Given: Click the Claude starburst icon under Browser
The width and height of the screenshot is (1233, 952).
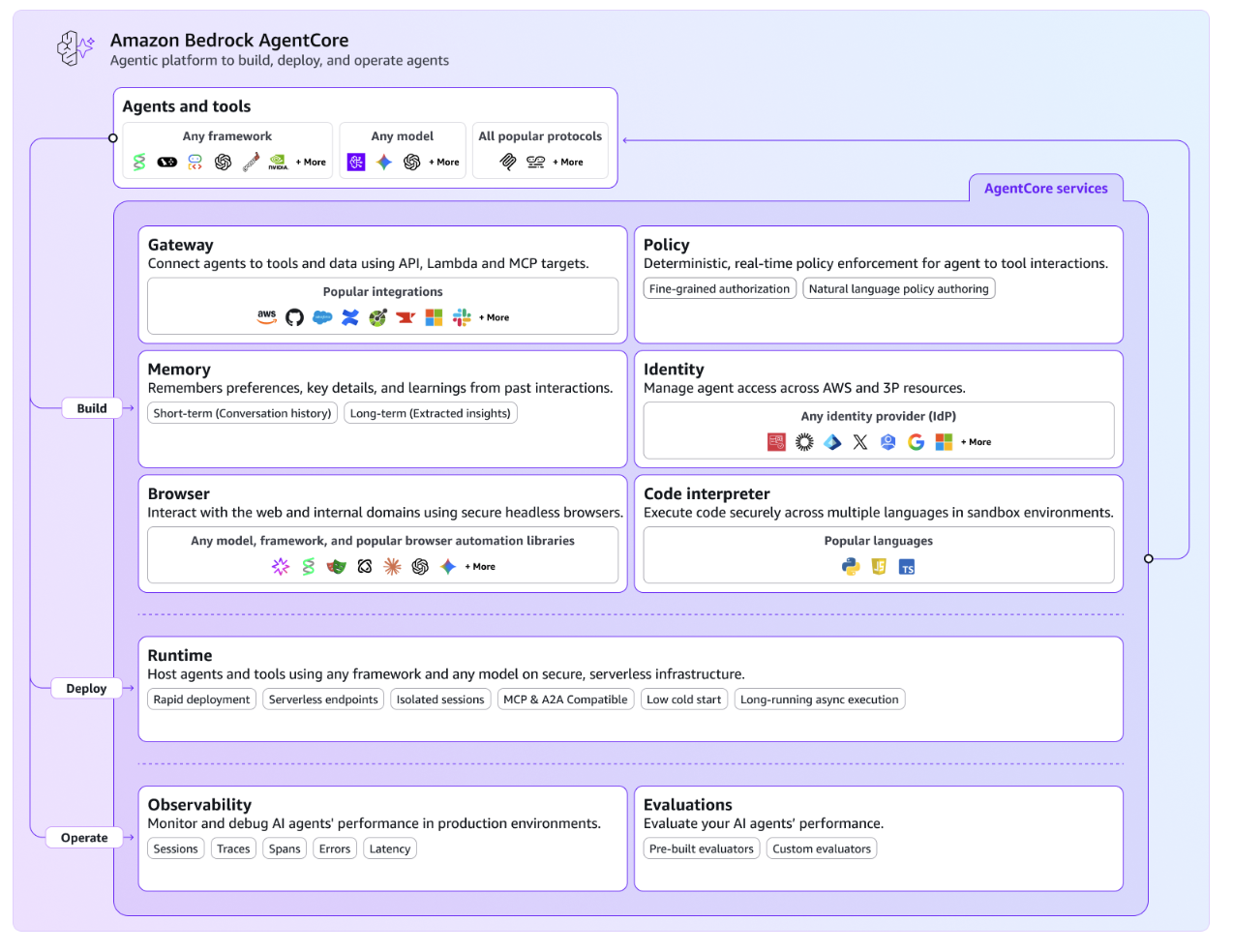Looking at the screenshot, I should (x=392, y=567).
